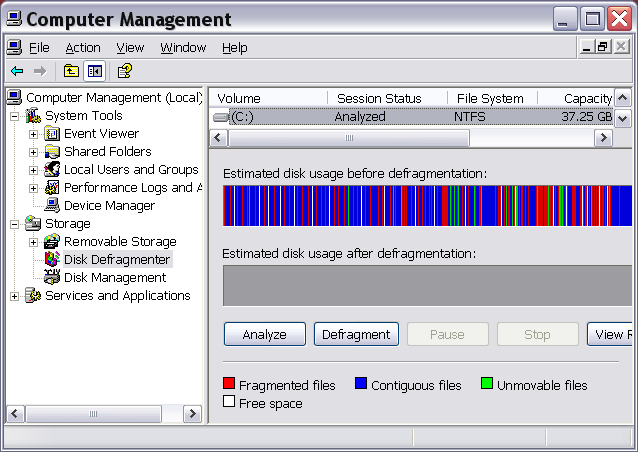
Task: Click the red Fragmented files legend swatch
Action: click(x=229, y=383)
